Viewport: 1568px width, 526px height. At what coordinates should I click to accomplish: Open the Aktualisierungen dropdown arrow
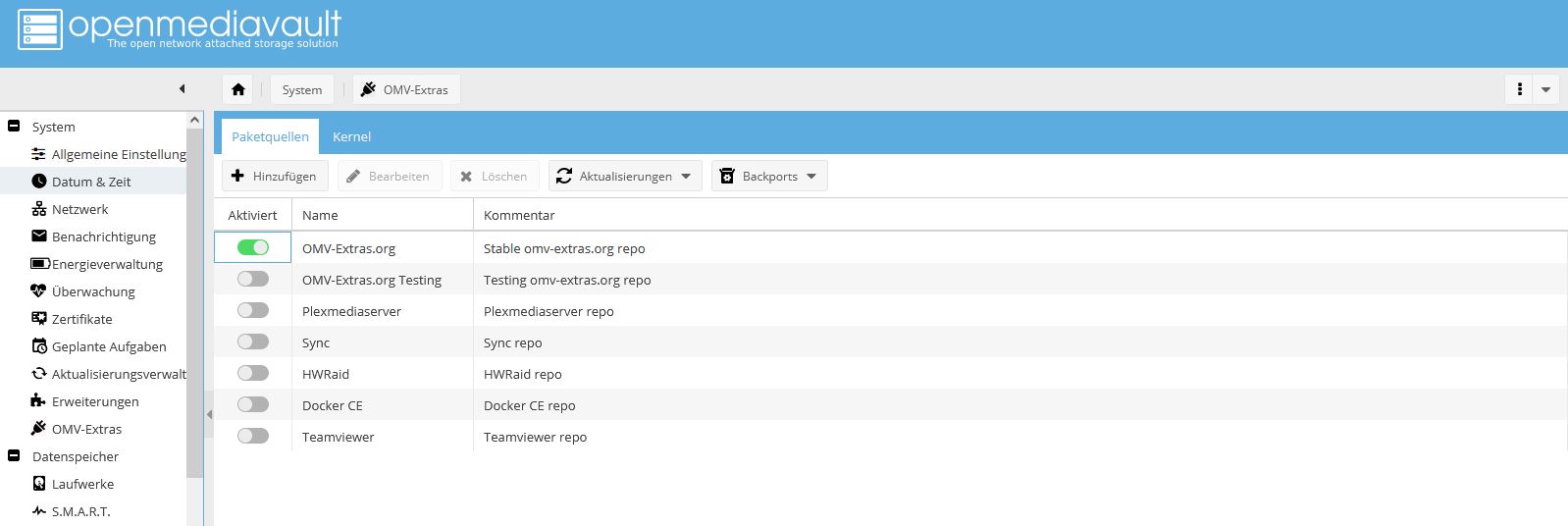coord(686,177)
